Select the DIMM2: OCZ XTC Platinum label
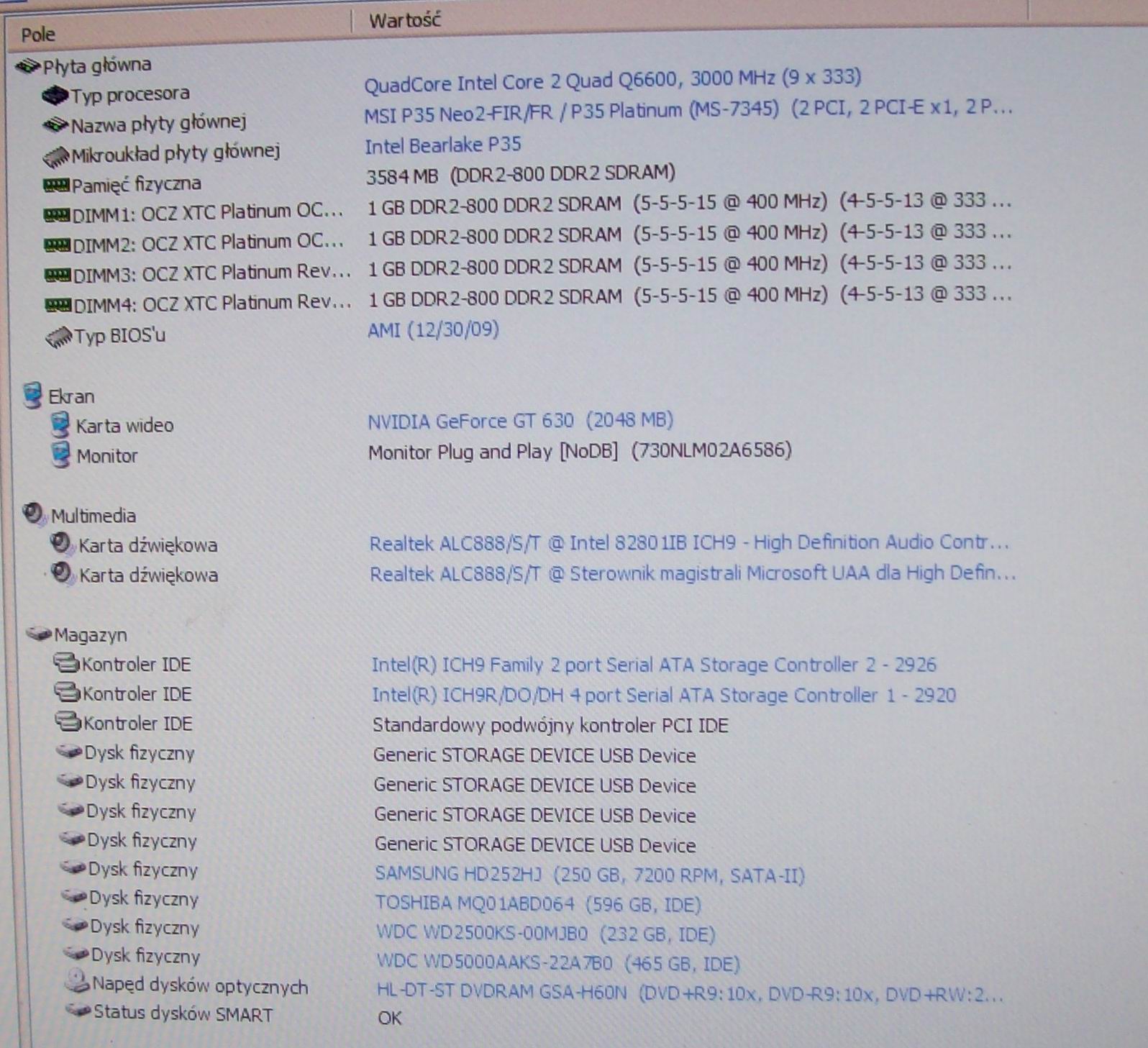This screenshot has width=1148, height=1048. point(209,243)
